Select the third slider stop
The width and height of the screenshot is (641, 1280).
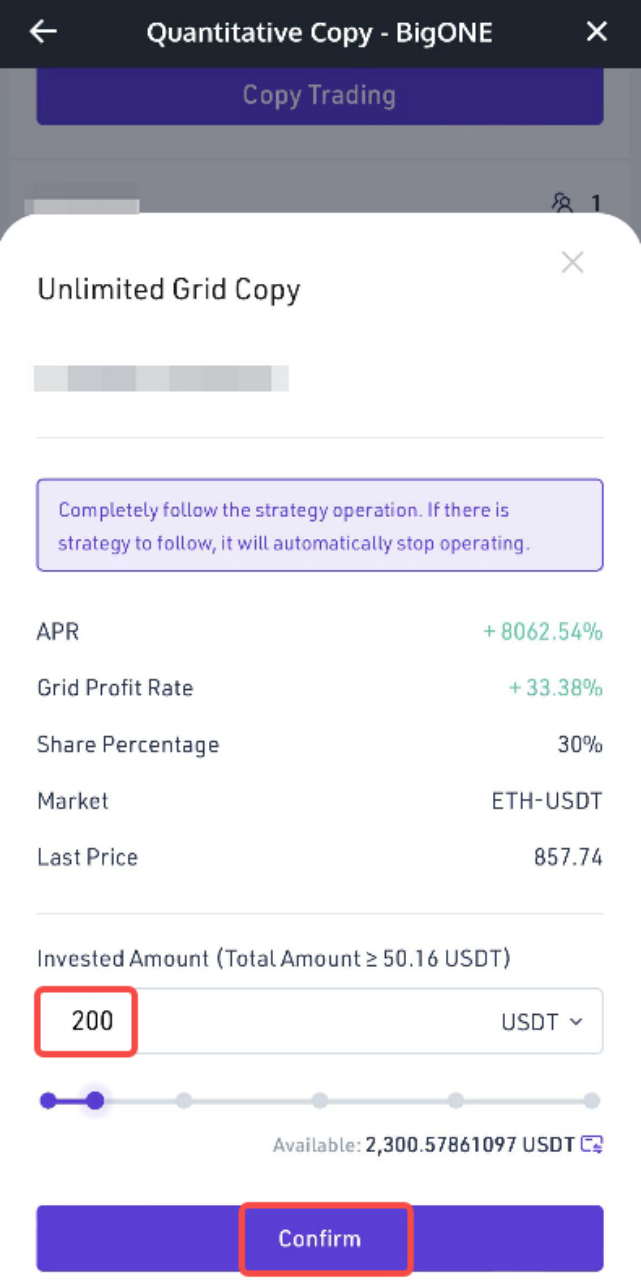(184, 1101)
